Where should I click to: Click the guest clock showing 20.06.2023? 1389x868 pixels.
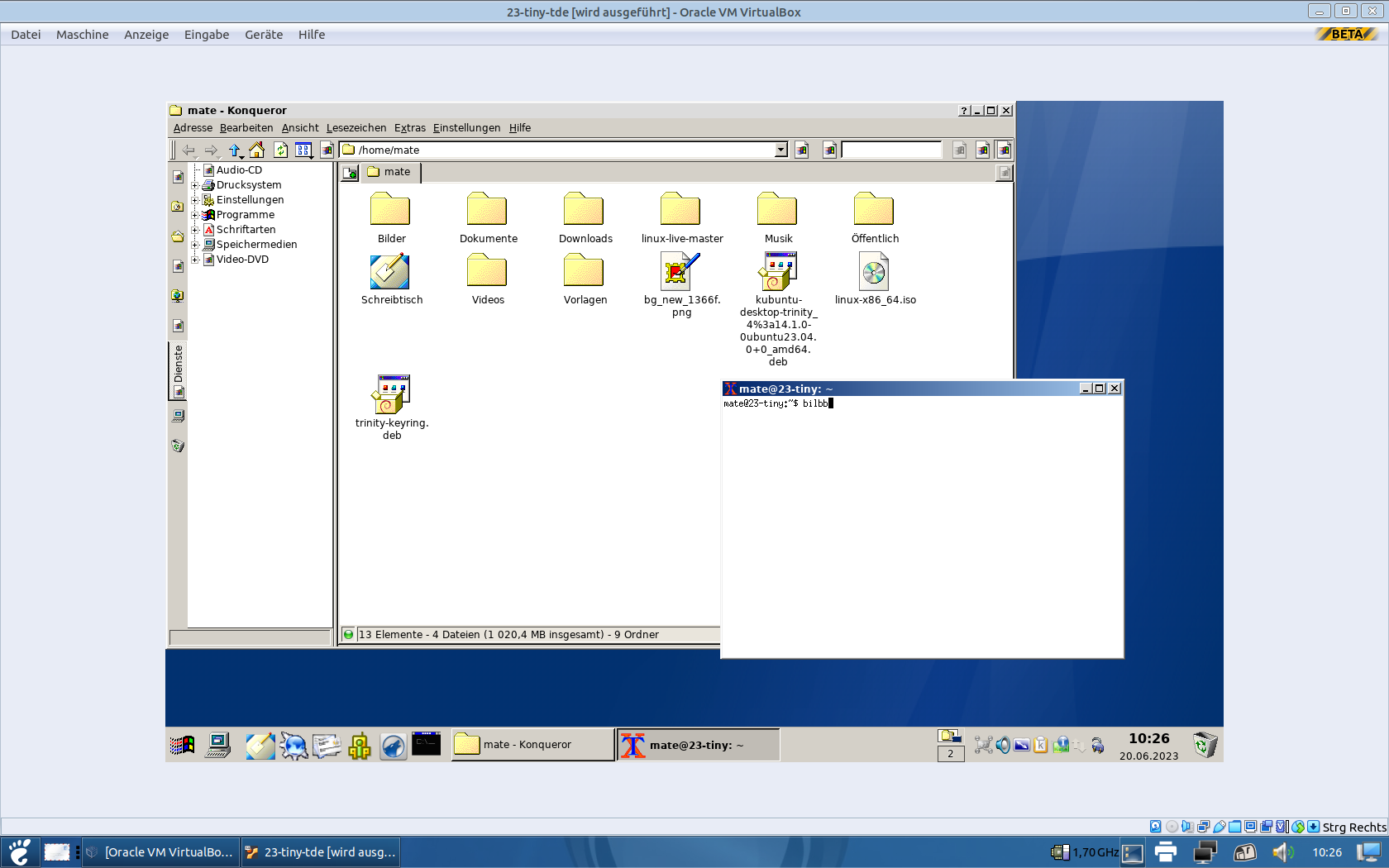tap(1149, 746)
